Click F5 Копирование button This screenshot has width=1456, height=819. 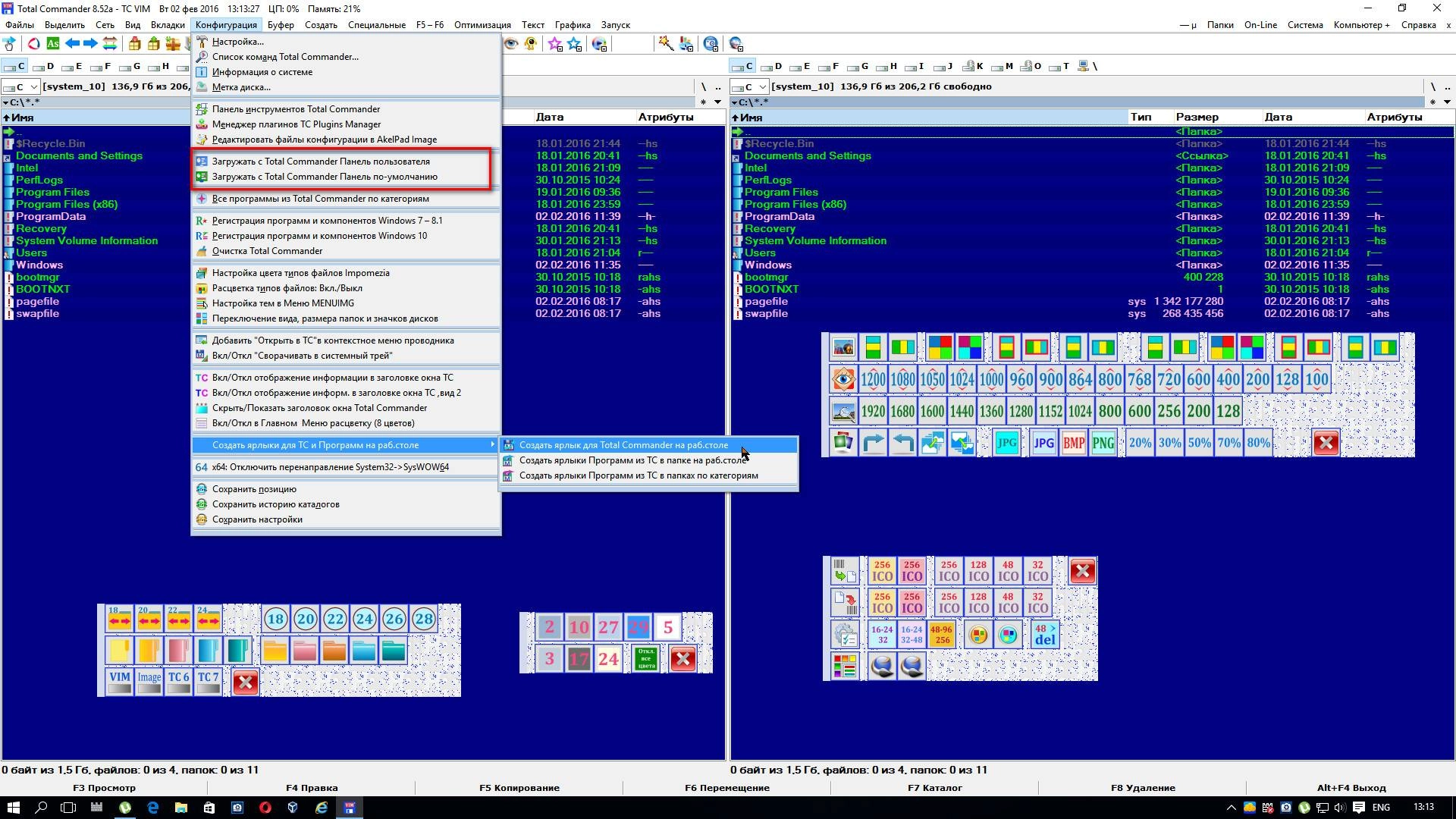tap(519, 788)
